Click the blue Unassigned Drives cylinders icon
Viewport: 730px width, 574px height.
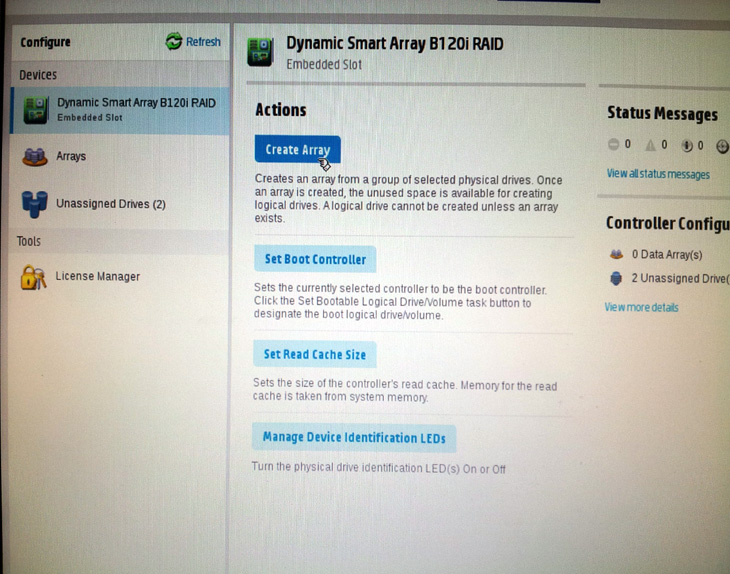pyautogui.click(x=34, y=204)
